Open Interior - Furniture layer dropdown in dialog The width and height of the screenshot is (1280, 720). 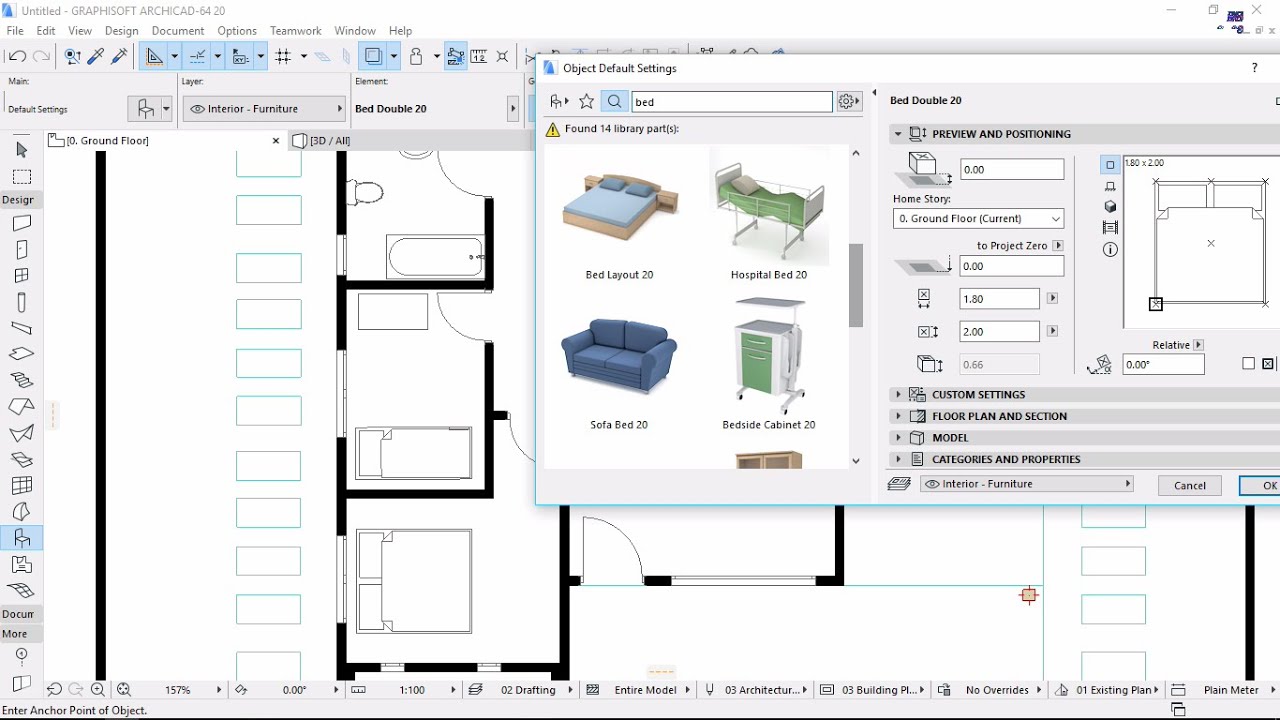(x=1027, y=484)
